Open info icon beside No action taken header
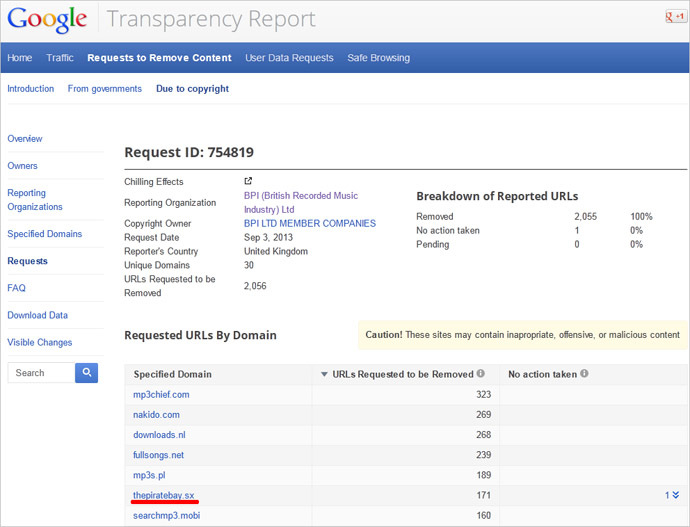This screenshot has width=690, height=527. pos(584,373)
